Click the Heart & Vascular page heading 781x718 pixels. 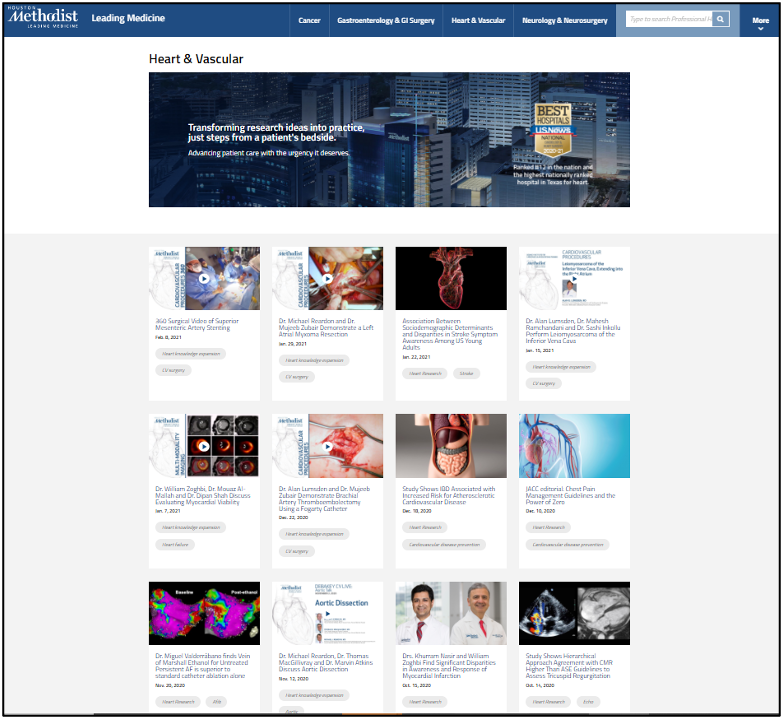[x=196, y=59]
